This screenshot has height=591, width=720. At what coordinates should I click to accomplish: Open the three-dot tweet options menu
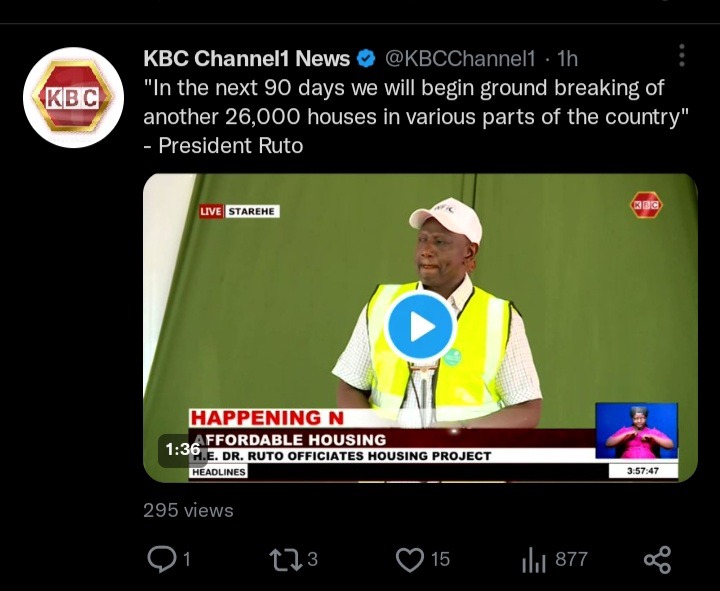pyautogui.click(x=682, y=56)
